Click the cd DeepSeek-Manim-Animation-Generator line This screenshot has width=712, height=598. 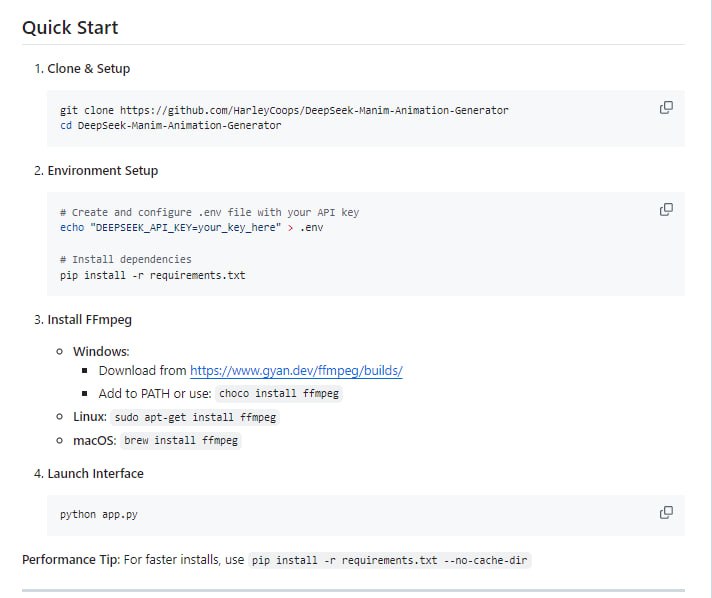coord(170,126)
